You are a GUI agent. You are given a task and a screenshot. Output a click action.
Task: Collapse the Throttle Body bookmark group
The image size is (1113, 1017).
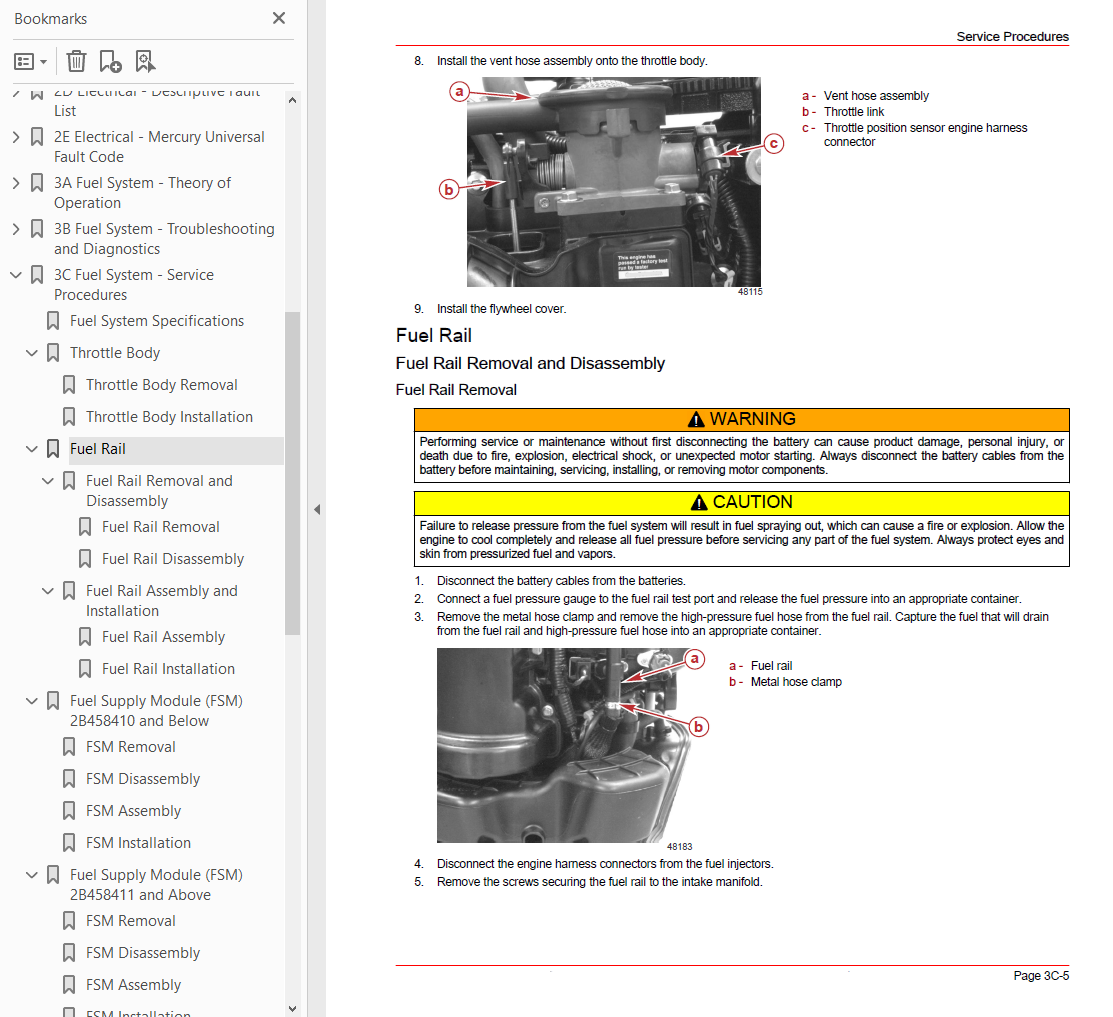(x=31, y=353)
